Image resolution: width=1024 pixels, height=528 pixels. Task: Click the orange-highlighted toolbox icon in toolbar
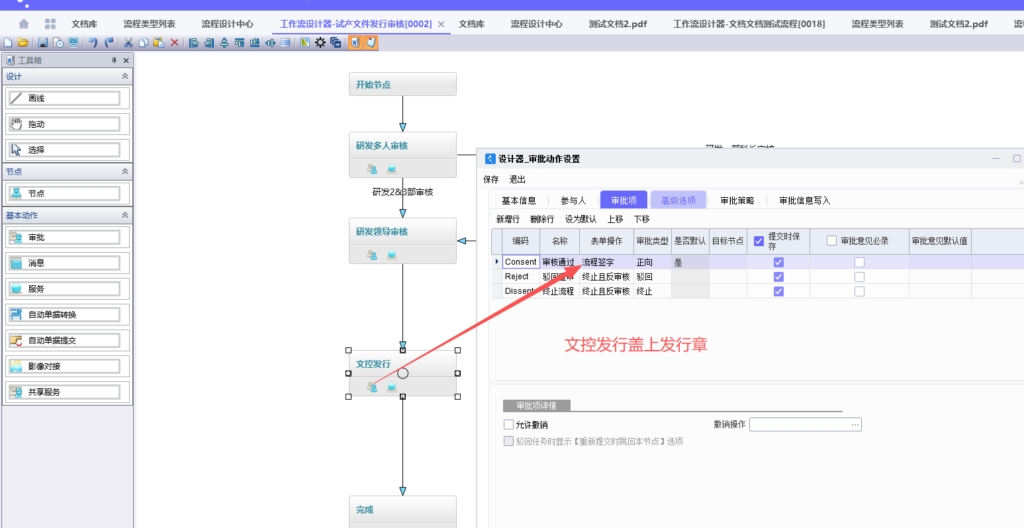coord(355,42)
